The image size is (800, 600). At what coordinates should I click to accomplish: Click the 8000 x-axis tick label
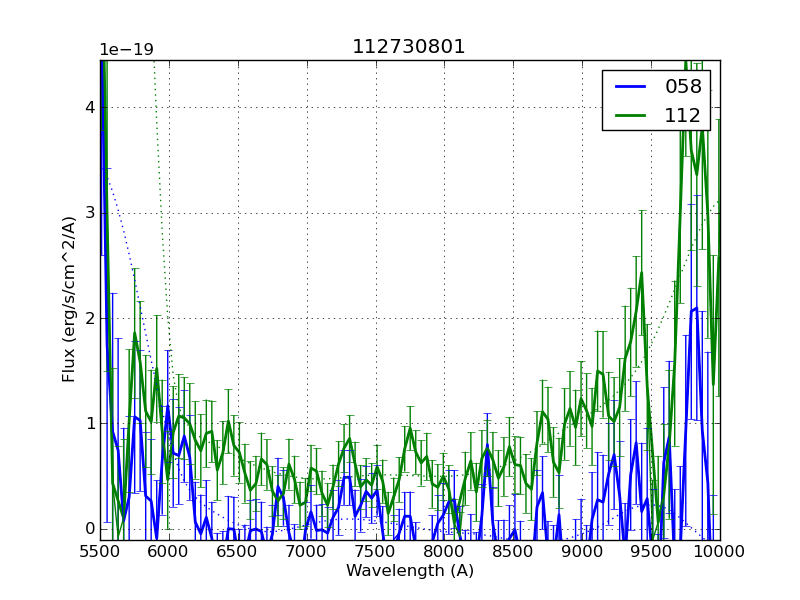[445, 552]
